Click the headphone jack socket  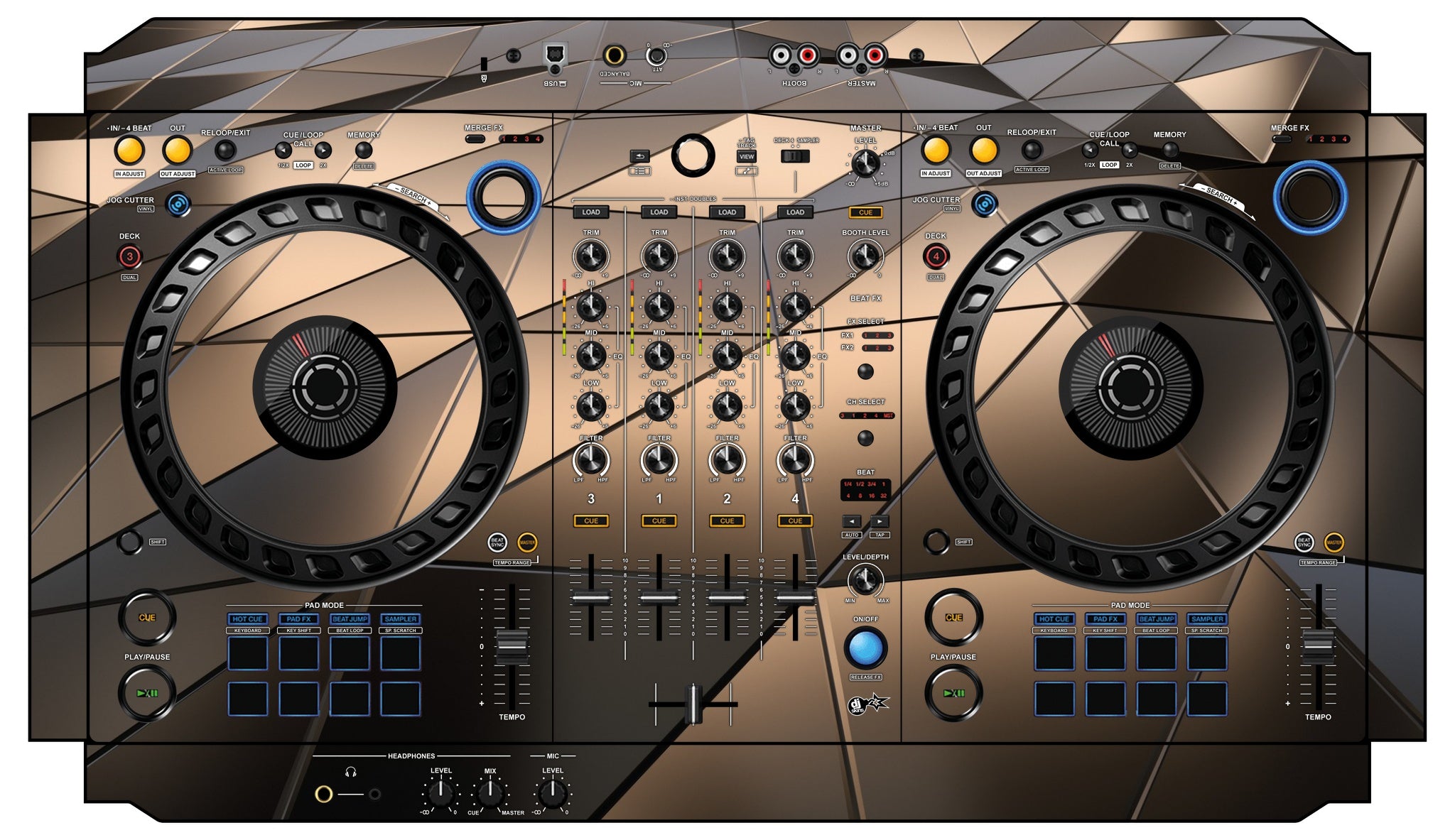324,794
